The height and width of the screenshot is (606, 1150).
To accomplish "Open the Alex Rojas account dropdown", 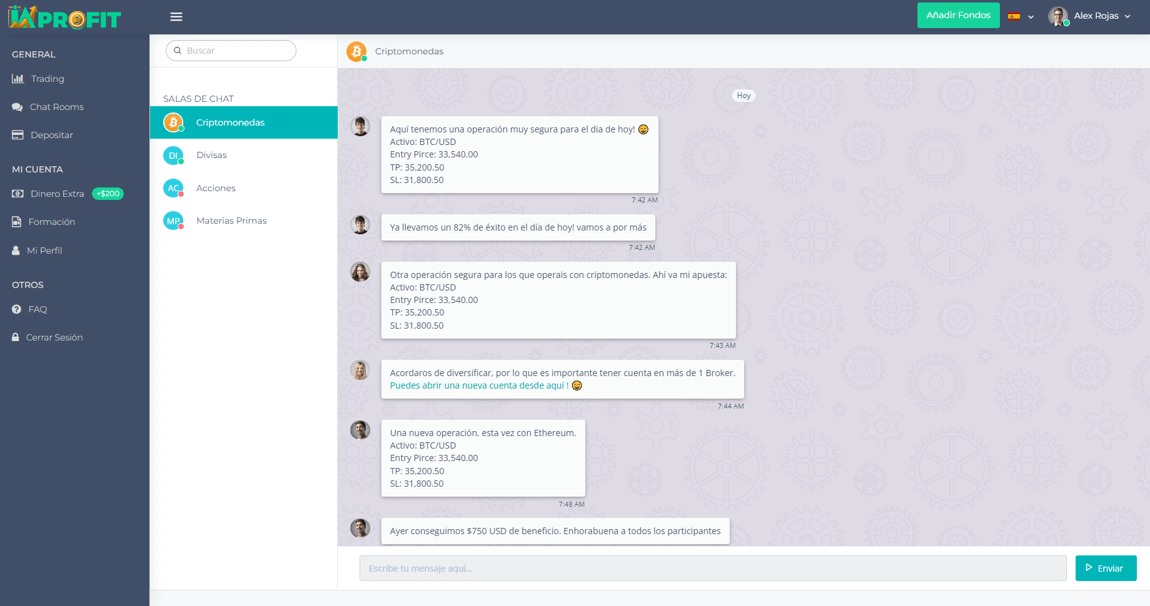I will coord(1090,17).
